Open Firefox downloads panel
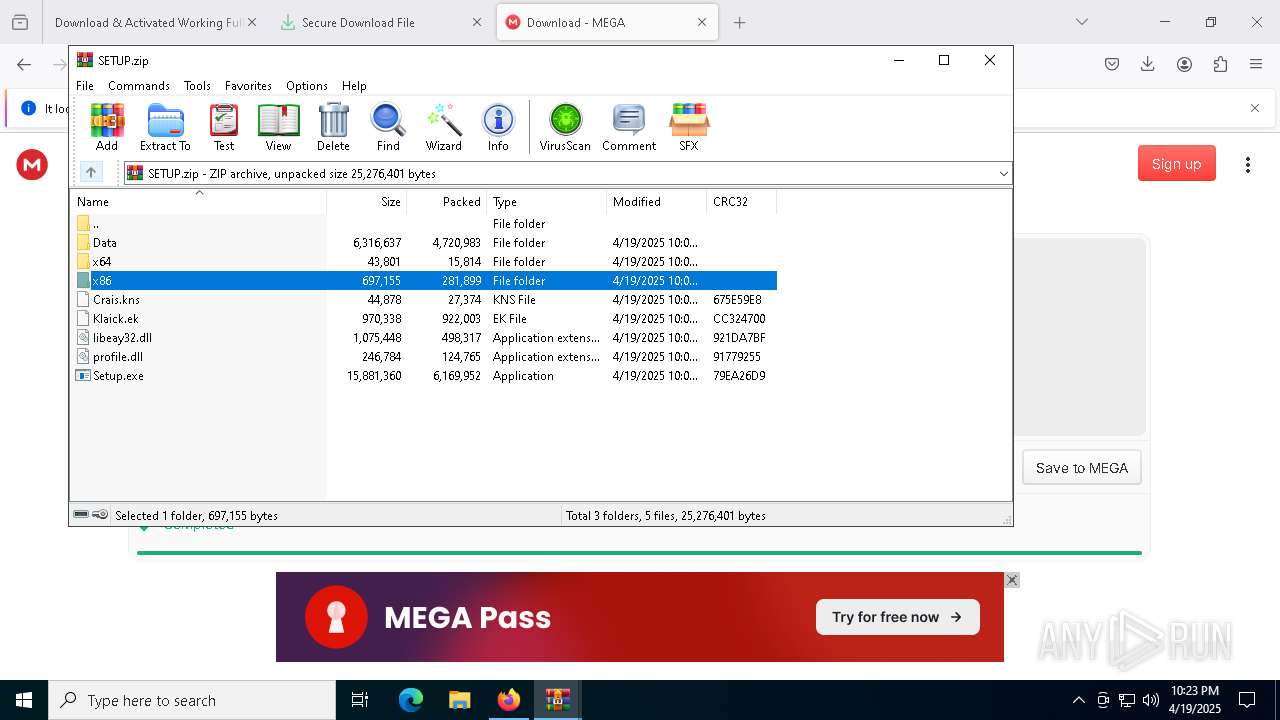This screenshot has height=720, width=1280. pos(1148,64)
